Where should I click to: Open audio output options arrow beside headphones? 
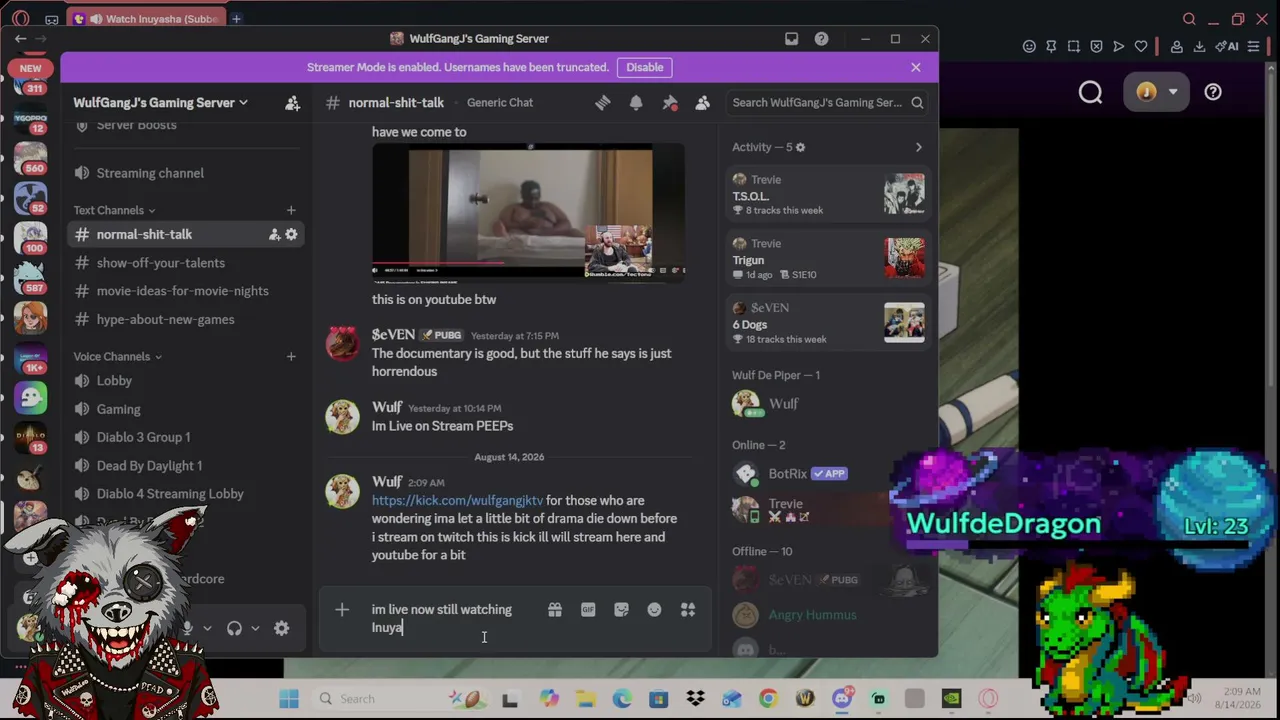point(255,628)
